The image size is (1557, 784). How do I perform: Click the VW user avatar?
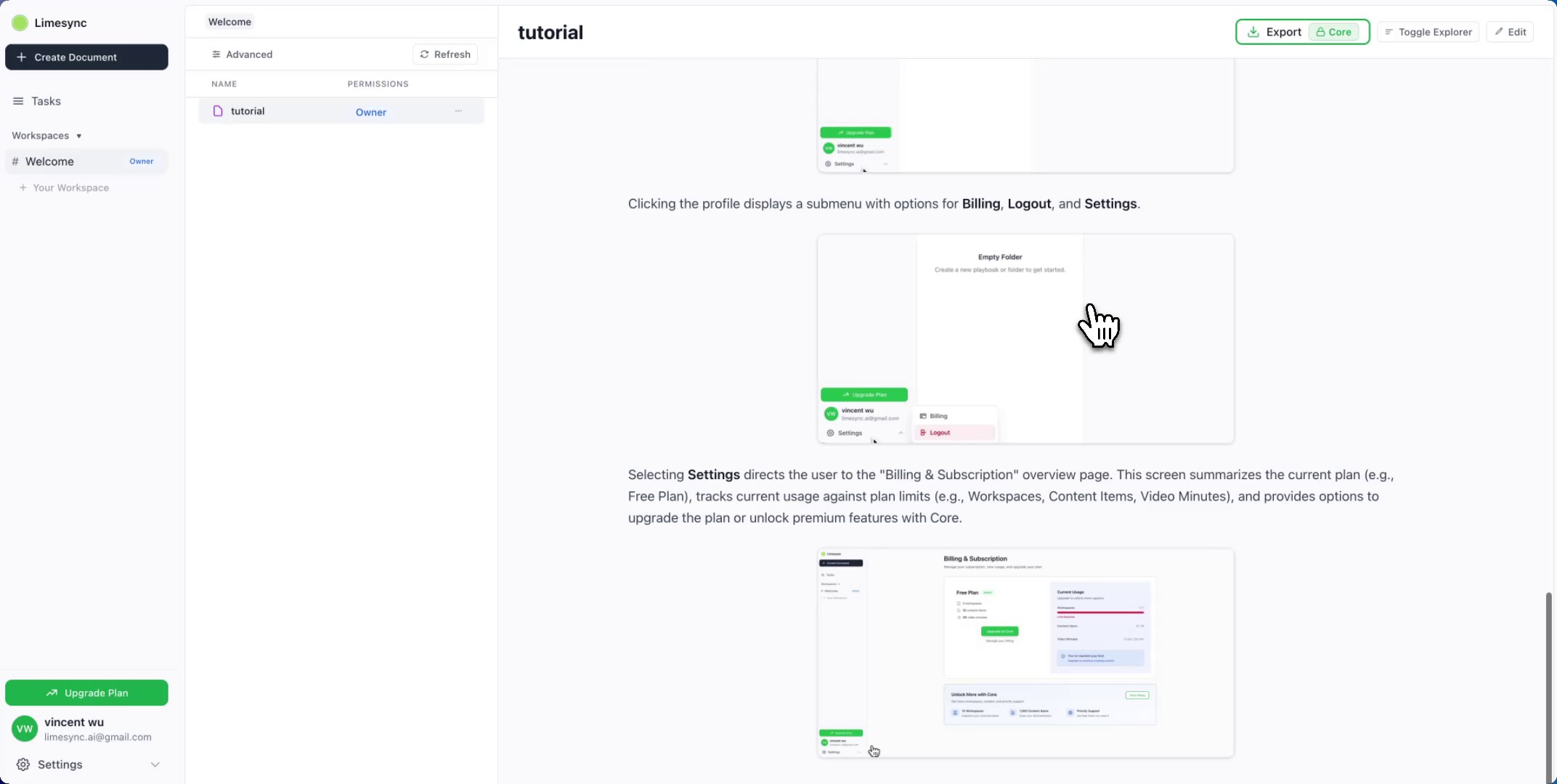coord(25,729)
